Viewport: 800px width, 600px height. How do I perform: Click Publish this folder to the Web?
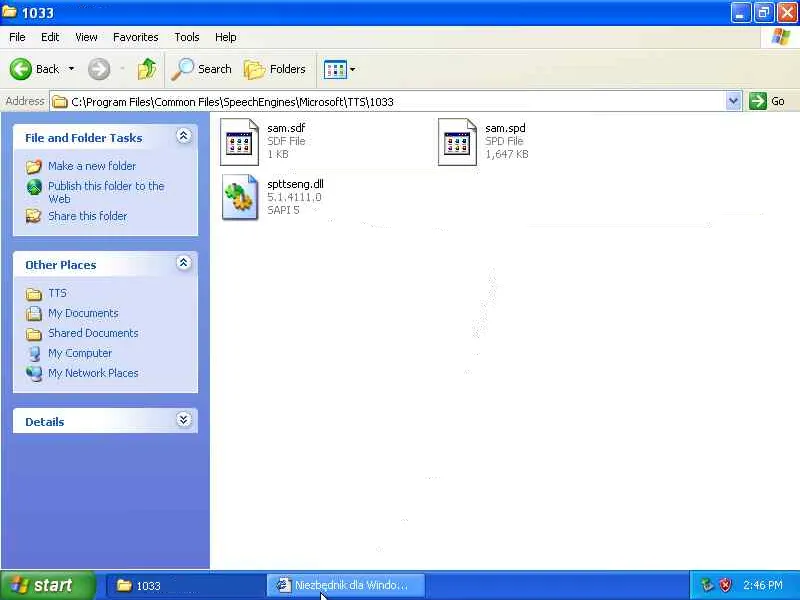pos(106,192)
